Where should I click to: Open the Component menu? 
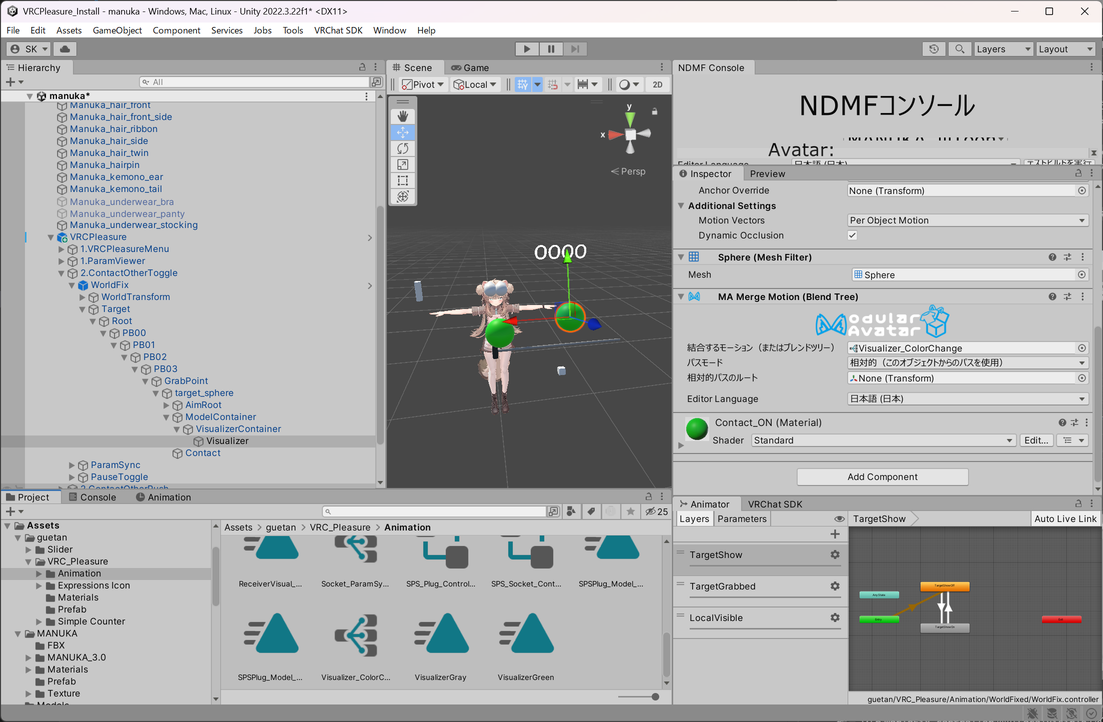click(x=176, y=30)
